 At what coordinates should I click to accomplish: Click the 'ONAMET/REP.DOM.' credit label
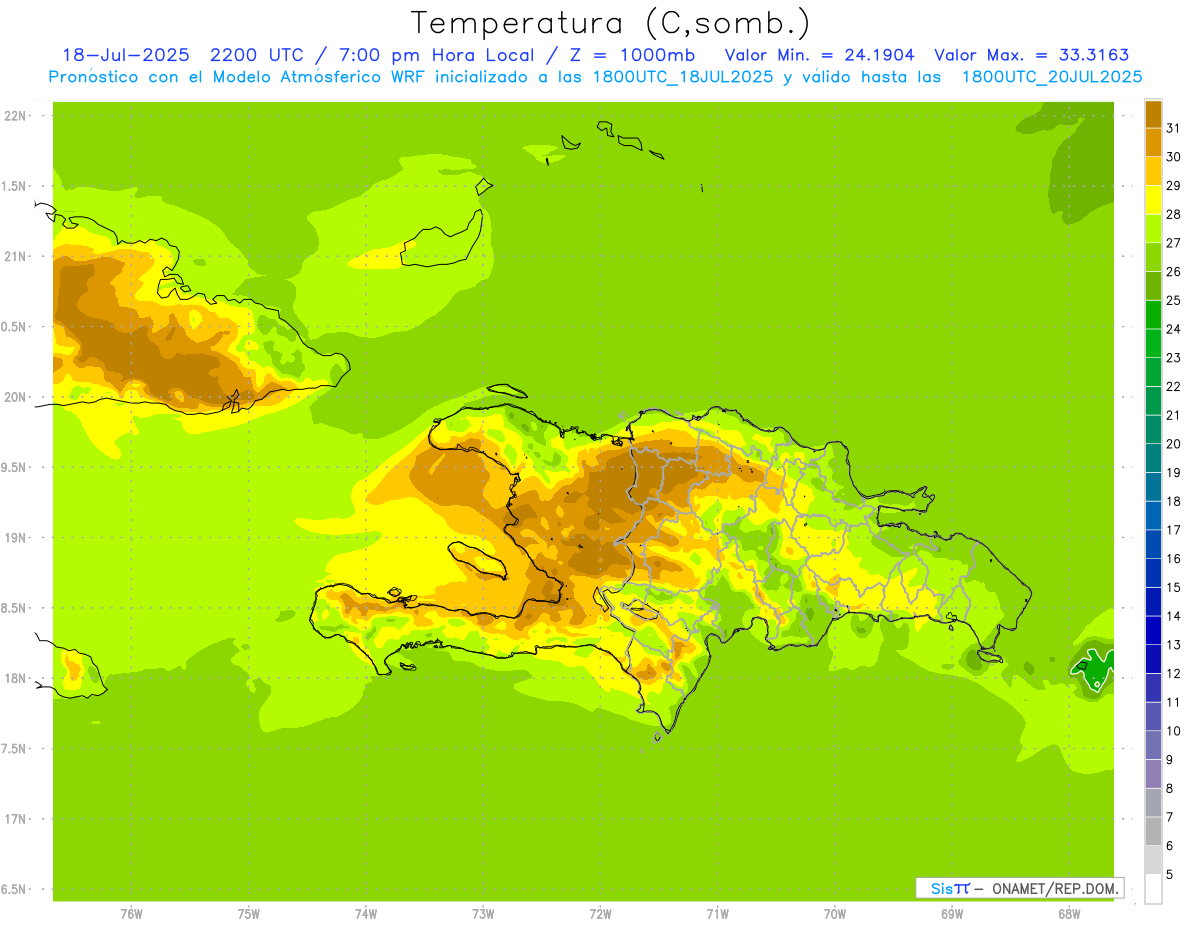click(1055, 888)
